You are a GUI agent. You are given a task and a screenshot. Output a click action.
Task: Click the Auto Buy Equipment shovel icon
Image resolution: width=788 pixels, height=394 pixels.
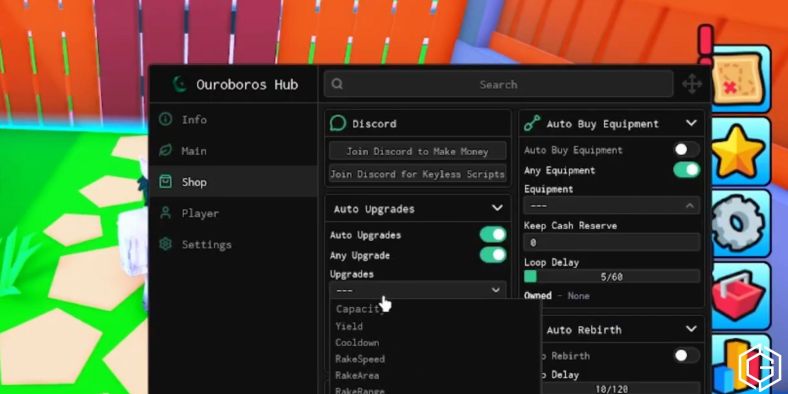click(x=532, y=123)
